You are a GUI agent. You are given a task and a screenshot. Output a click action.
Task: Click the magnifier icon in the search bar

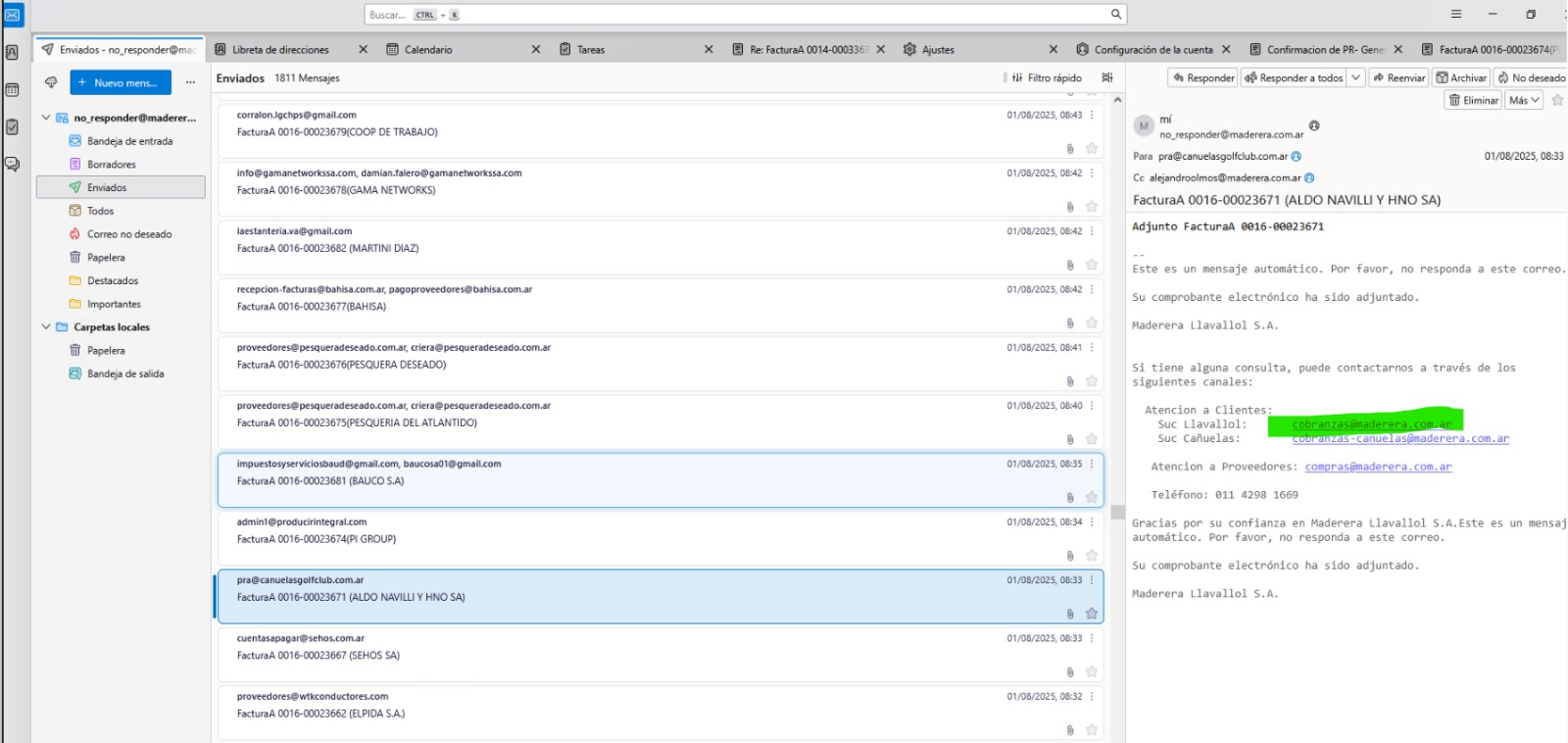coord(1115,15)
